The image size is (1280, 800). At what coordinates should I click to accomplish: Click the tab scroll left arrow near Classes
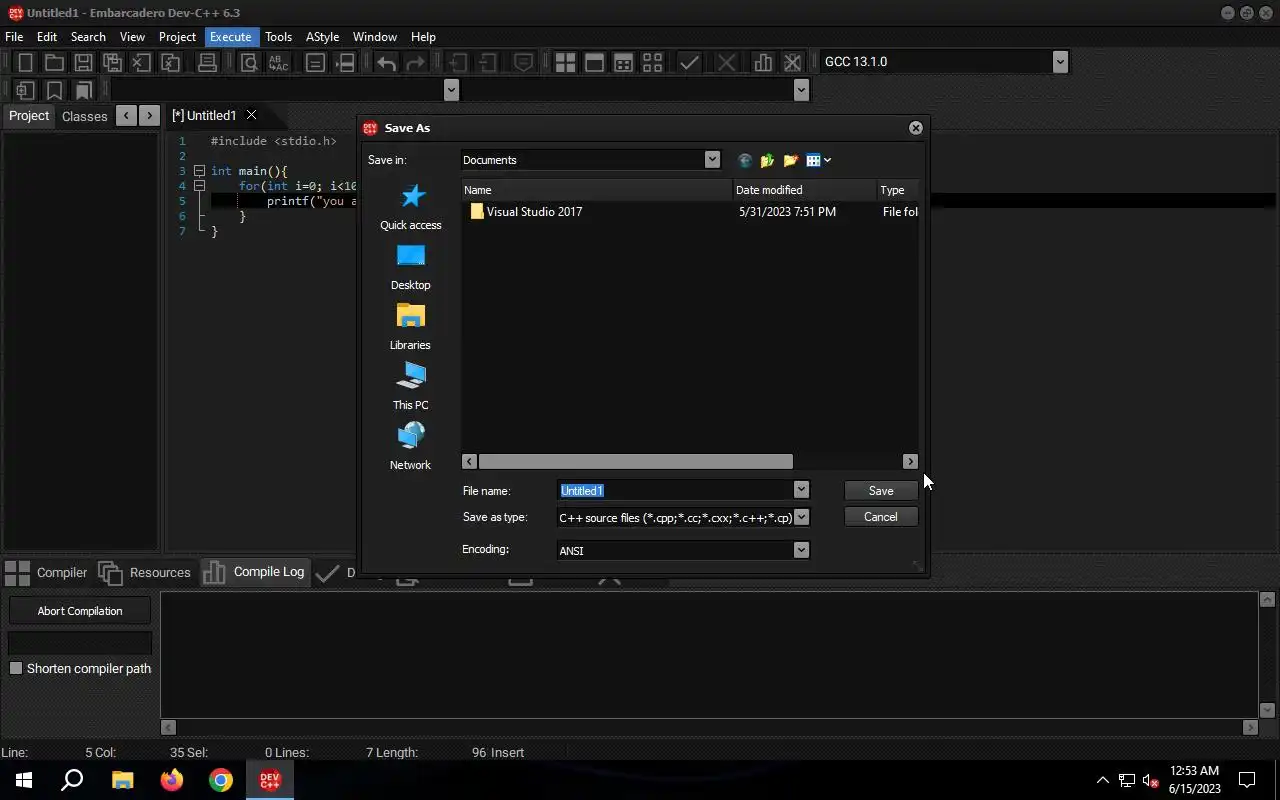[x=126, y=116]
